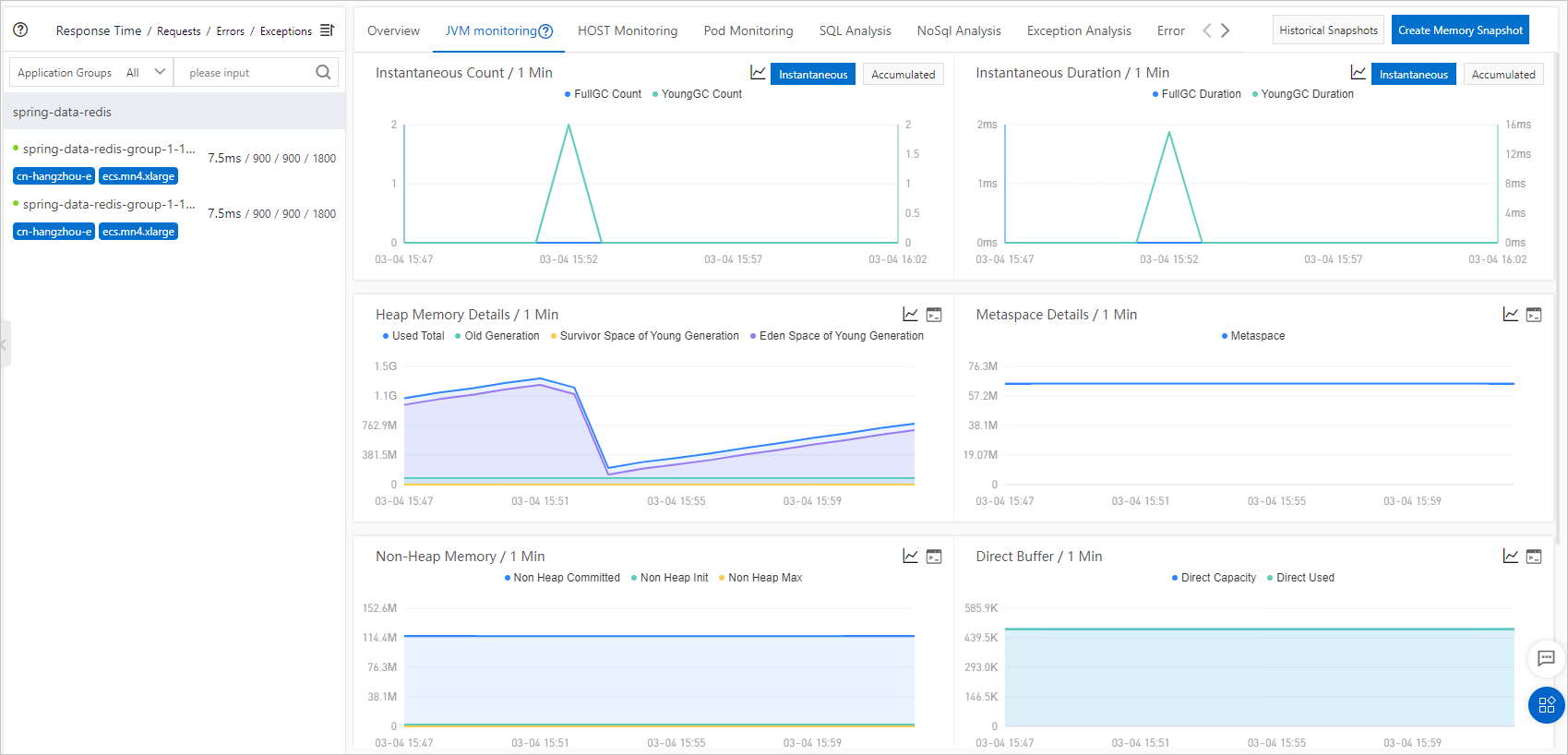
Task: Click the search magnifier in application filter
Action: (323, 72)
